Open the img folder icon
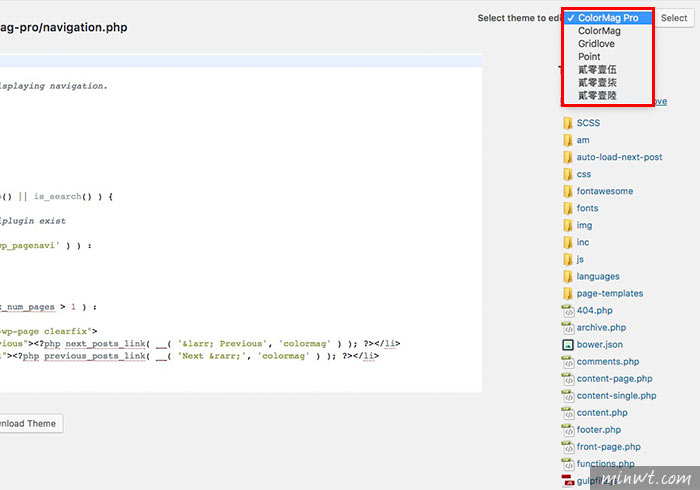The image size is (700, 490). [567, 225]
